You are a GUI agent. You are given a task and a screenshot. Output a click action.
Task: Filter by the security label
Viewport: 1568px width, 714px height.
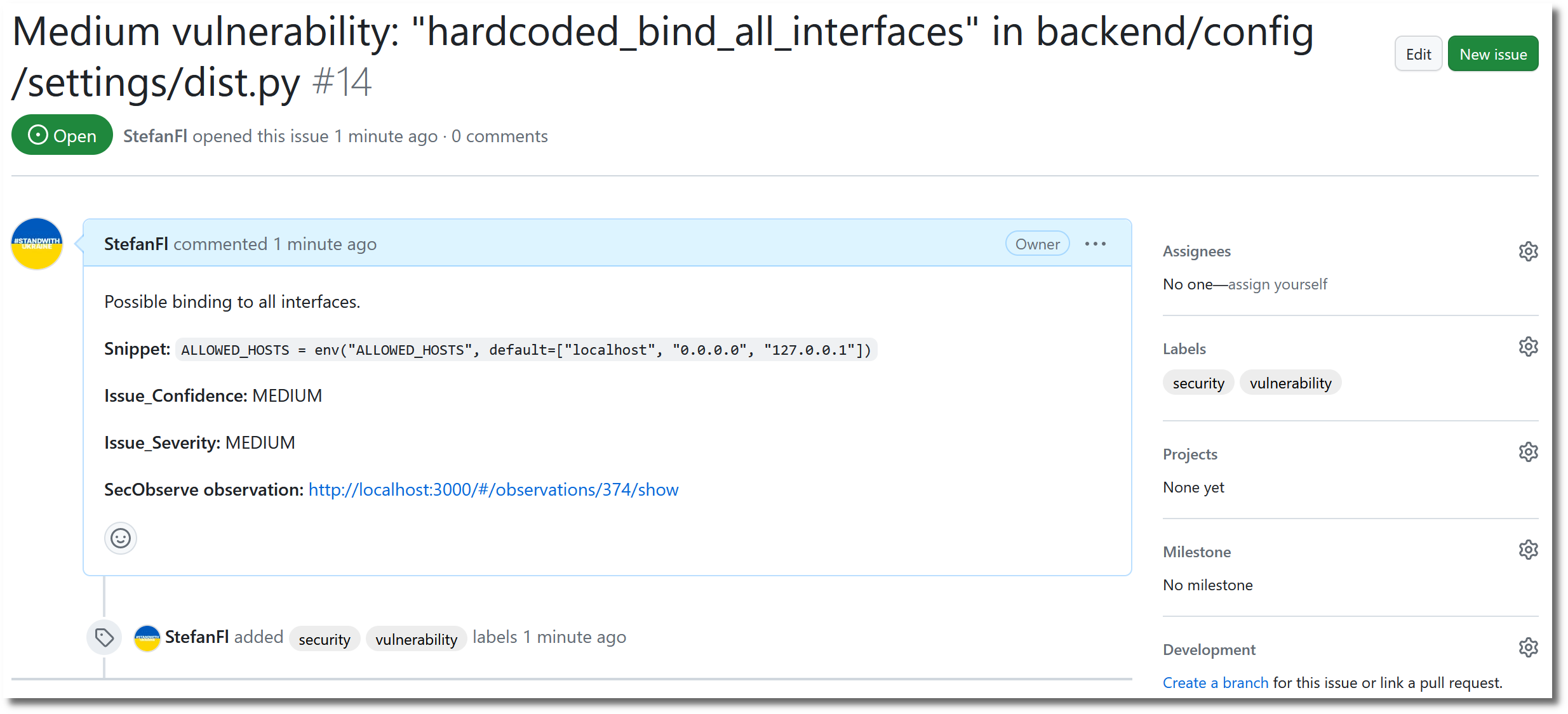(x=1198, y=382)
